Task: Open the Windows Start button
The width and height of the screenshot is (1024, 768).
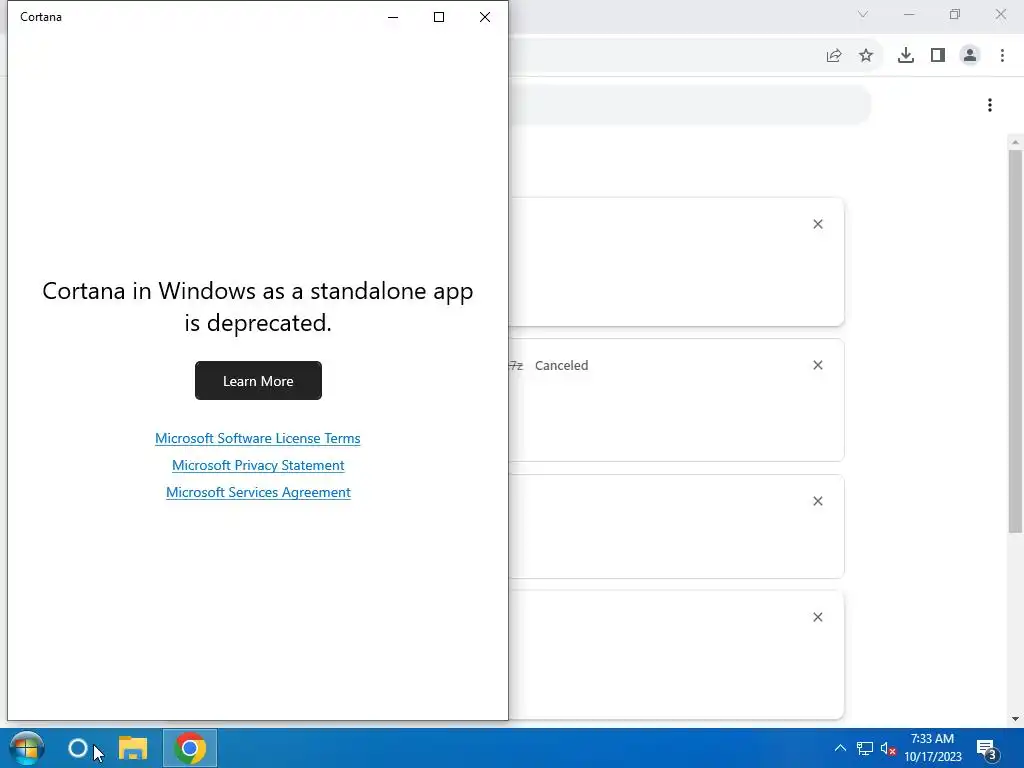Action: click(x=27, y=748)
